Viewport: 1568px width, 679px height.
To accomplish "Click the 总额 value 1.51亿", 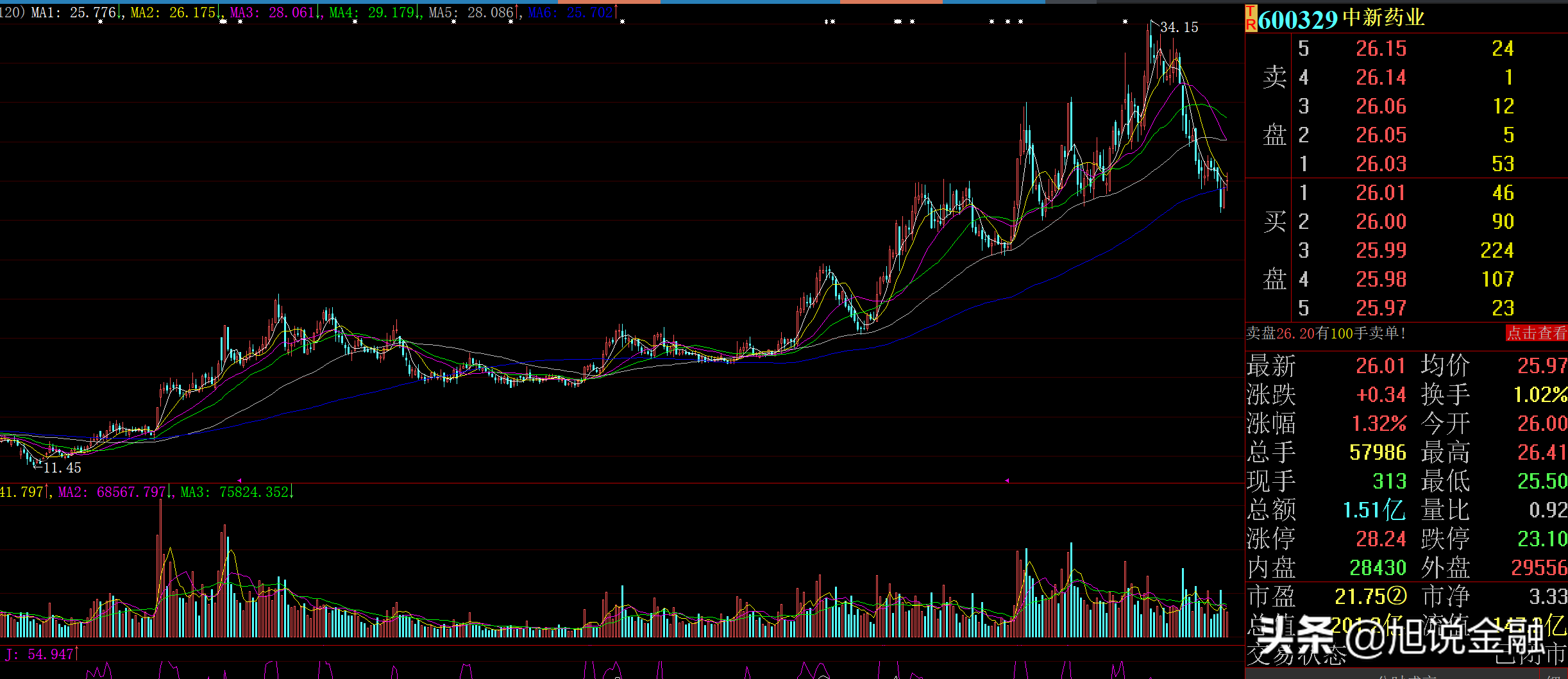I will [1374, 510].
